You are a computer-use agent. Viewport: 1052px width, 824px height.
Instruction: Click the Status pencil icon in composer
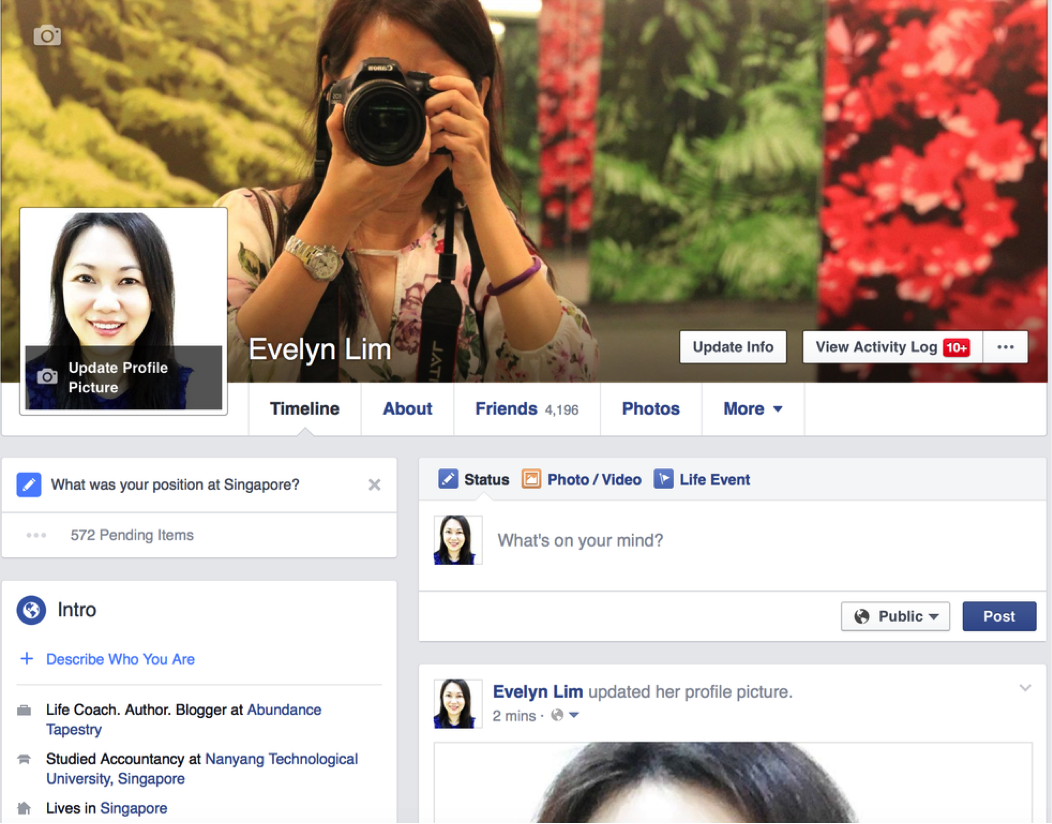[448, 479]
